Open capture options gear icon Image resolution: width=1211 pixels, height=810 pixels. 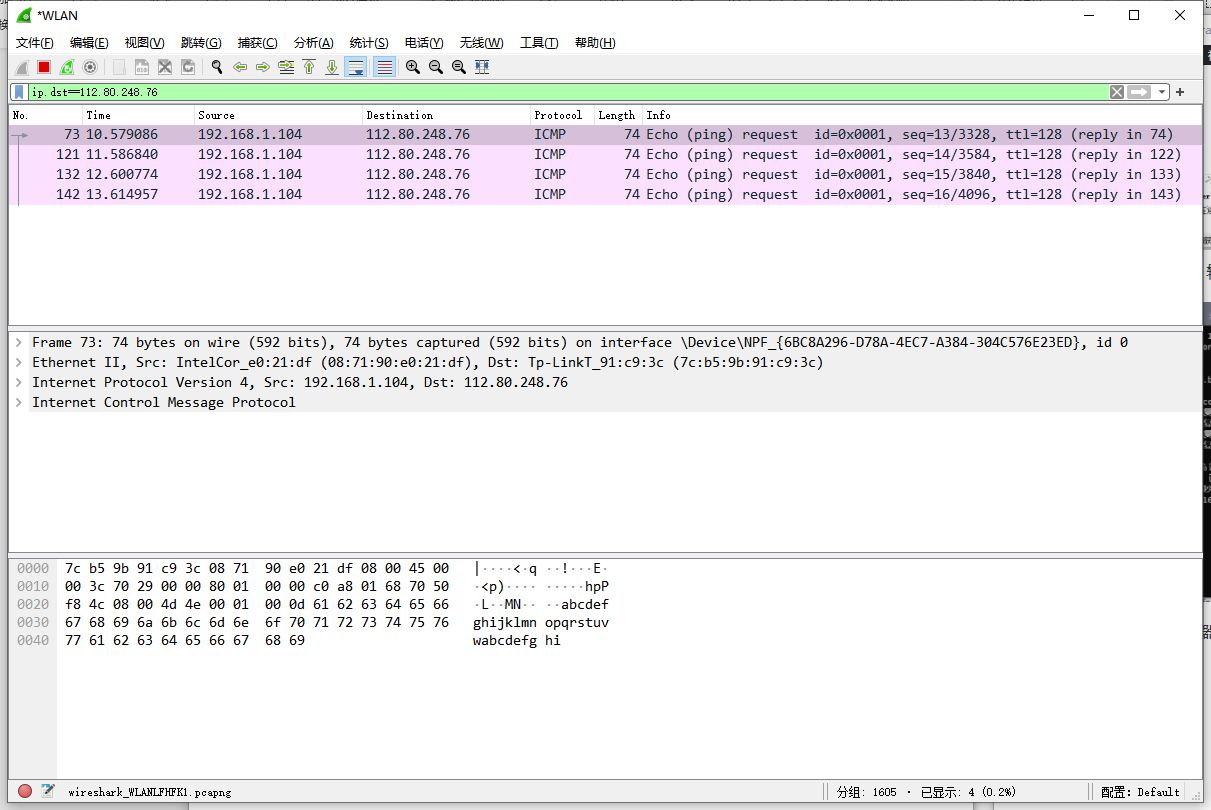click(90, 67)
